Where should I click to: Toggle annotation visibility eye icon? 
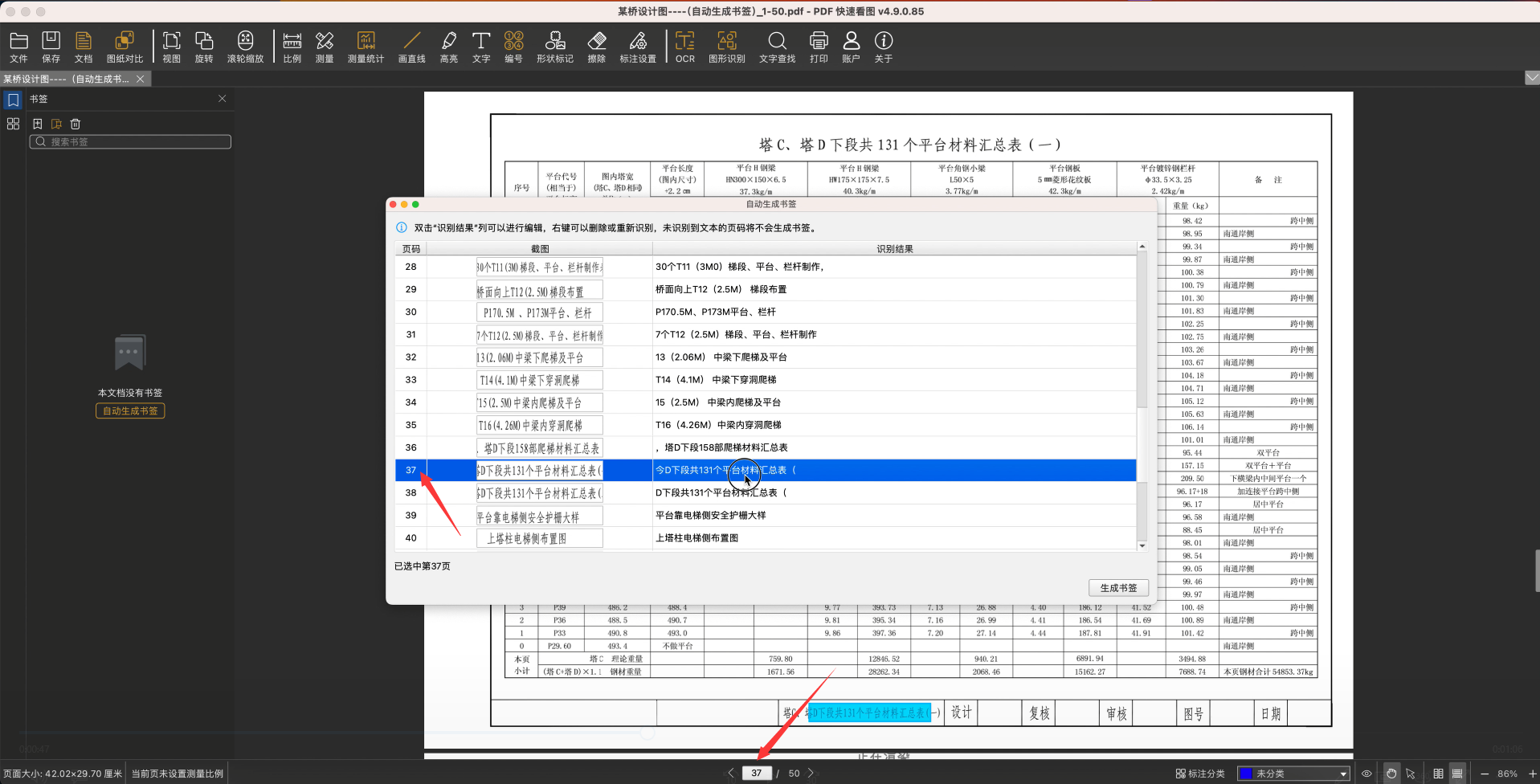(x=1366, y=774)
